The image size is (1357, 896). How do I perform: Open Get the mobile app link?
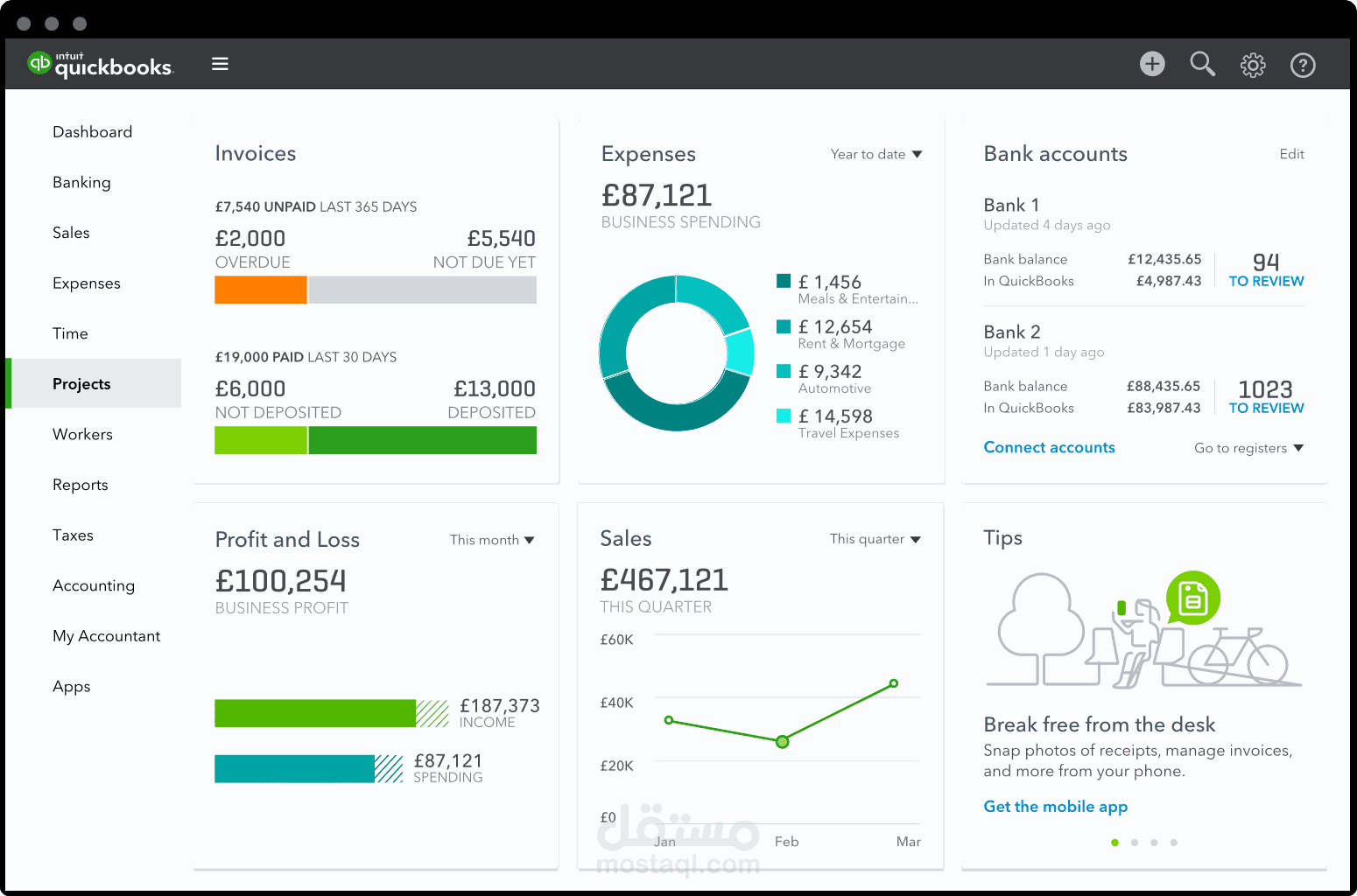click(1055, 806)
